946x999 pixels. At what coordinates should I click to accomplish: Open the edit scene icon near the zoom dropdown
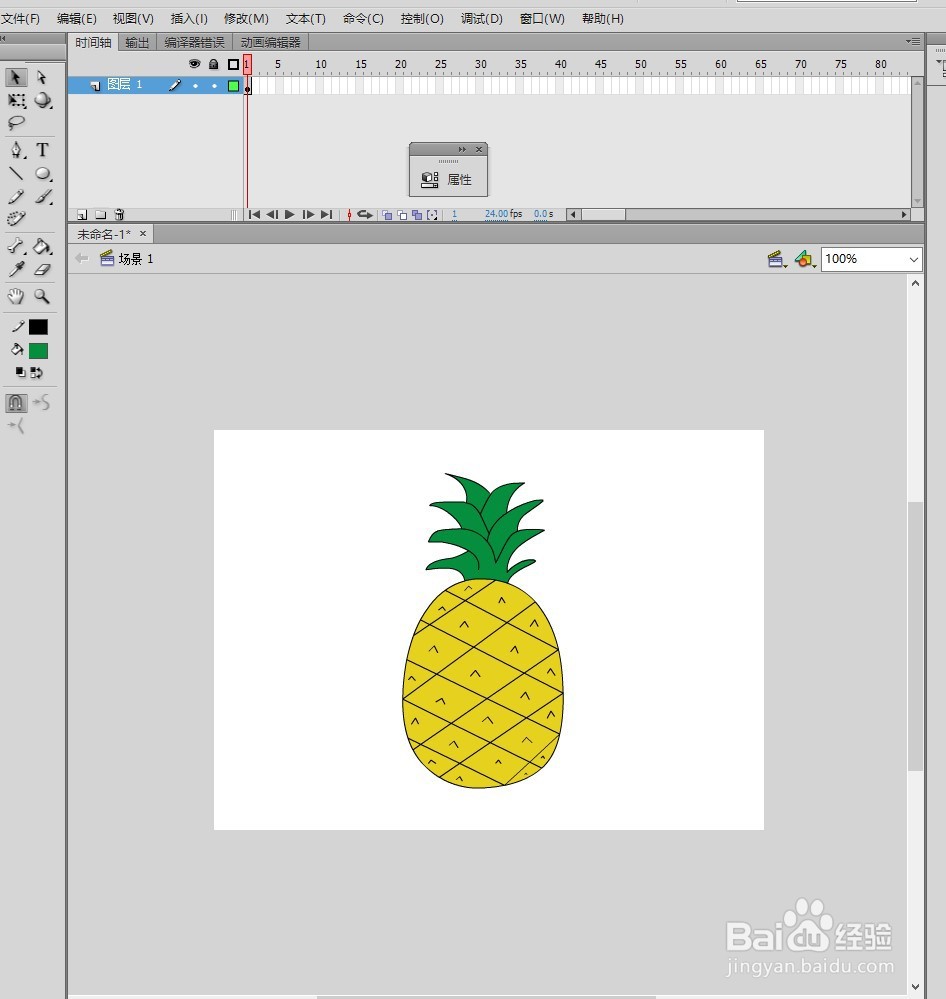coord(776,258)
